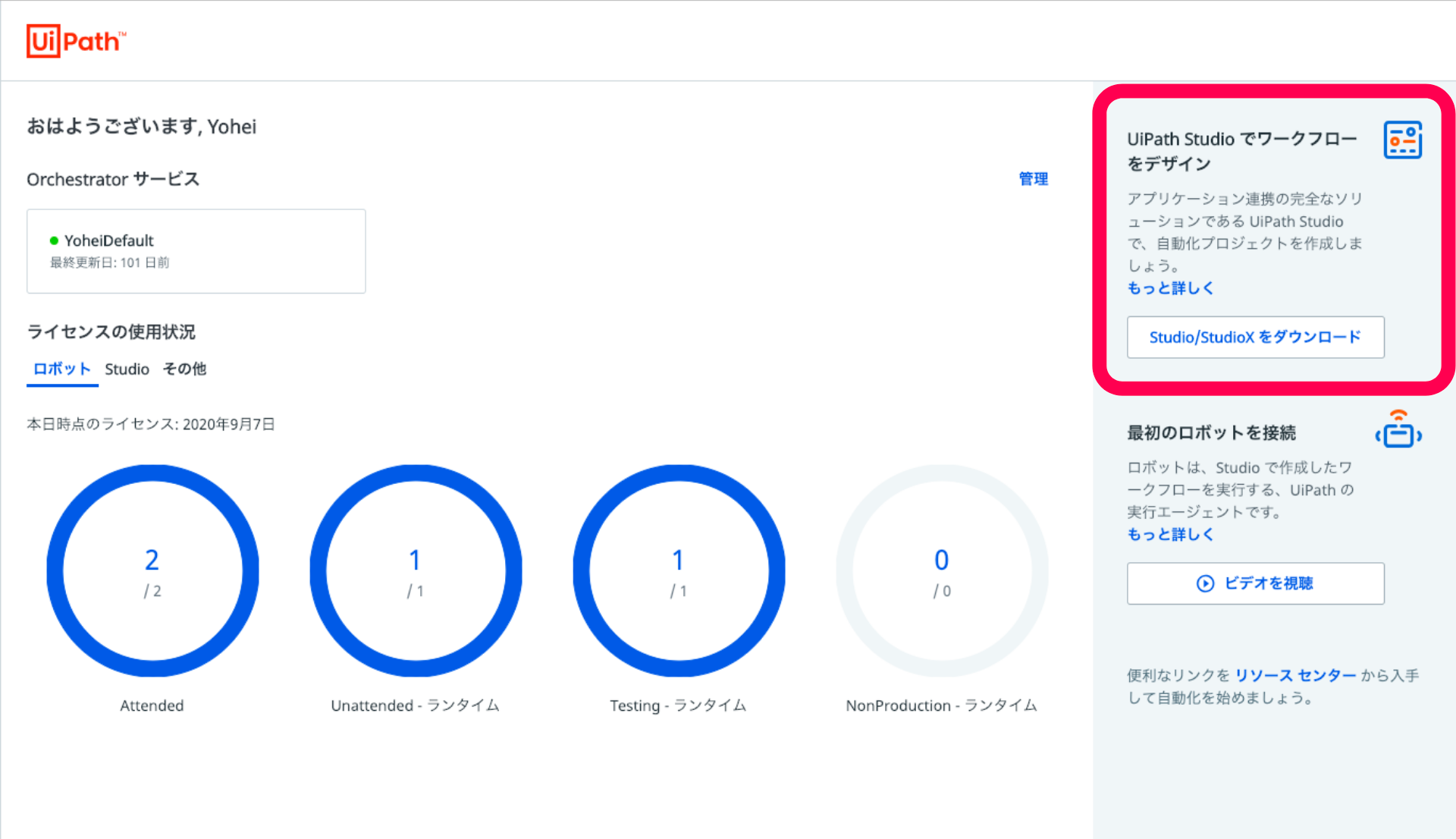This screenshot has height=839, width=1456.
Task: Click the green status dot of YoheiDefault
Action: 54,241
